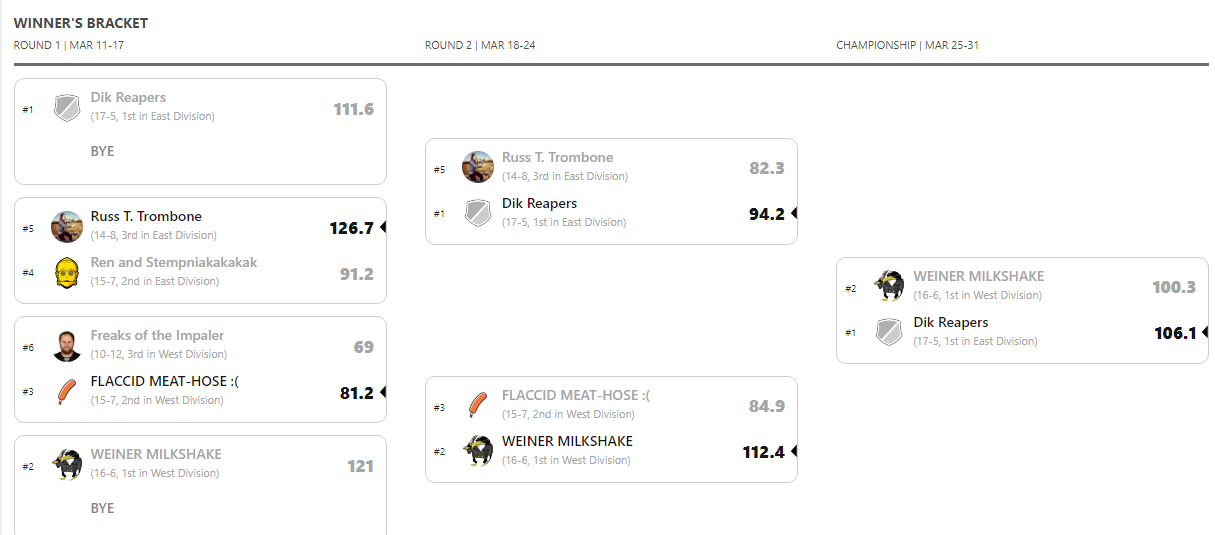This screenshot has height=535, width=1215.
Task: Click FLACCID MEAT-HOSE sausage icon in Round 1
Action: [67, 391]
